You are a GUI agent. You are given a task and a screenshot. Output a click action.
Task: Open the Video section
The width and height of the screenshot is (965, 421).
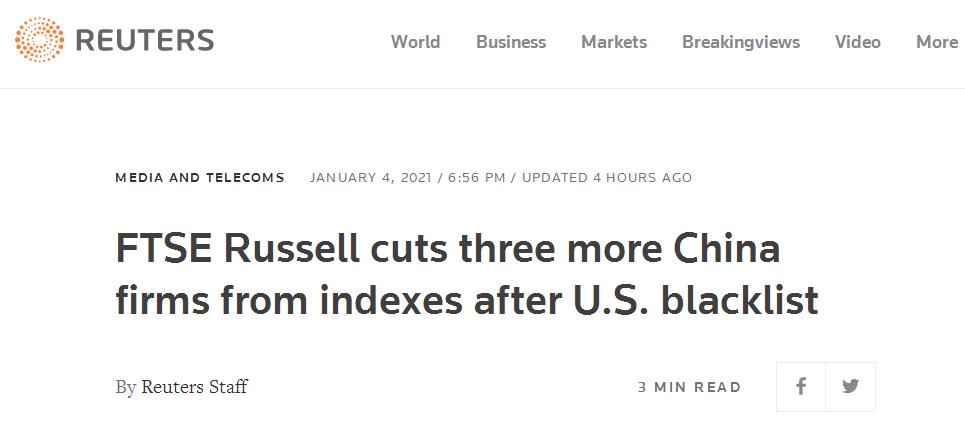pos(857,42)
